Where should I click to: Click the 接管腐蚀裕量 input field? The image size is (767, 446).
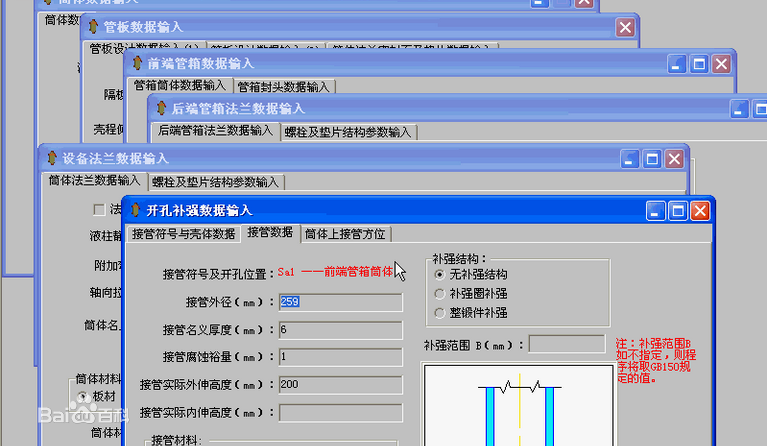click(340, 357)
